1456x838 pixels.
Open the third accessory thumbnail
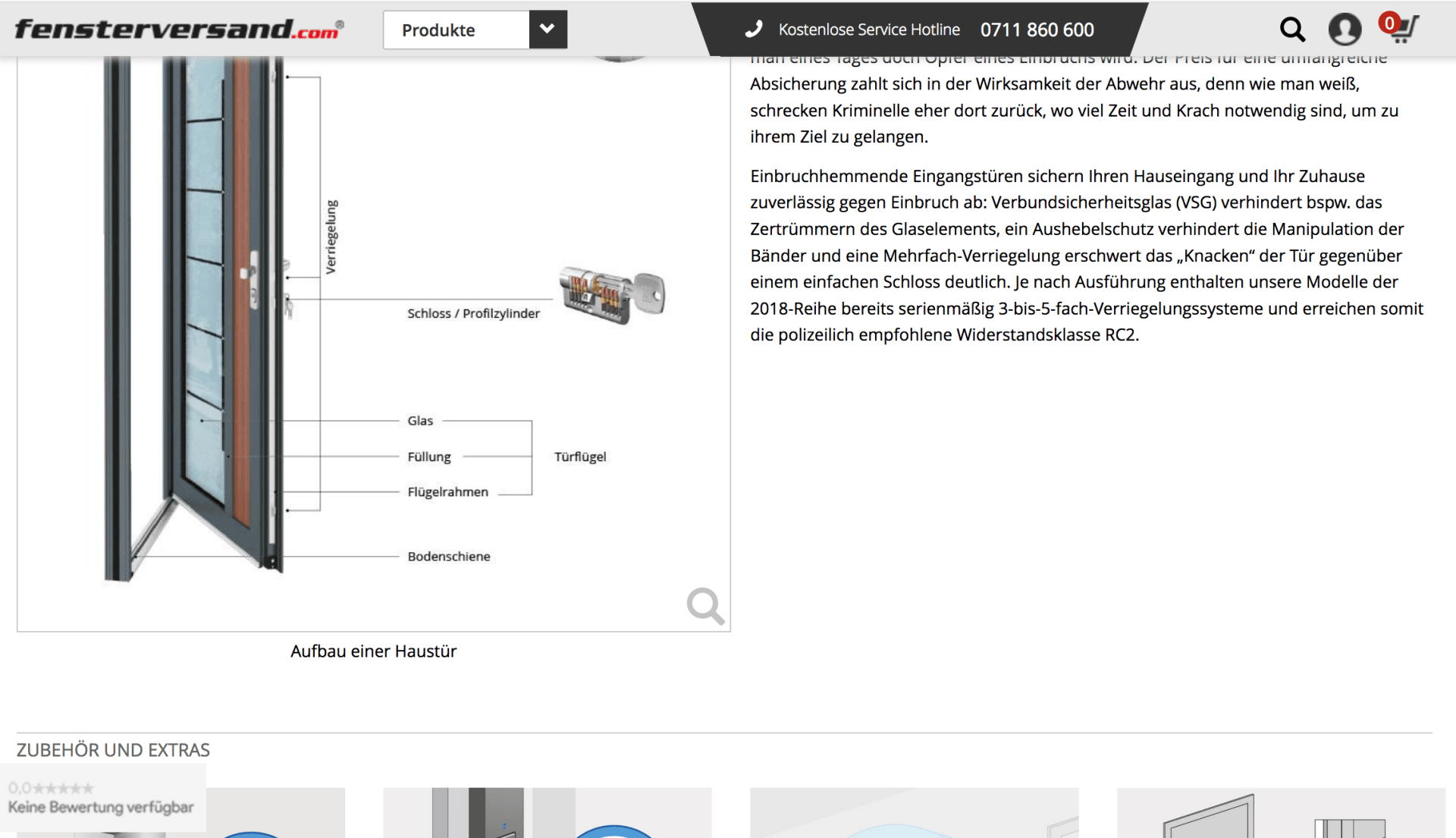pos(914,812)
